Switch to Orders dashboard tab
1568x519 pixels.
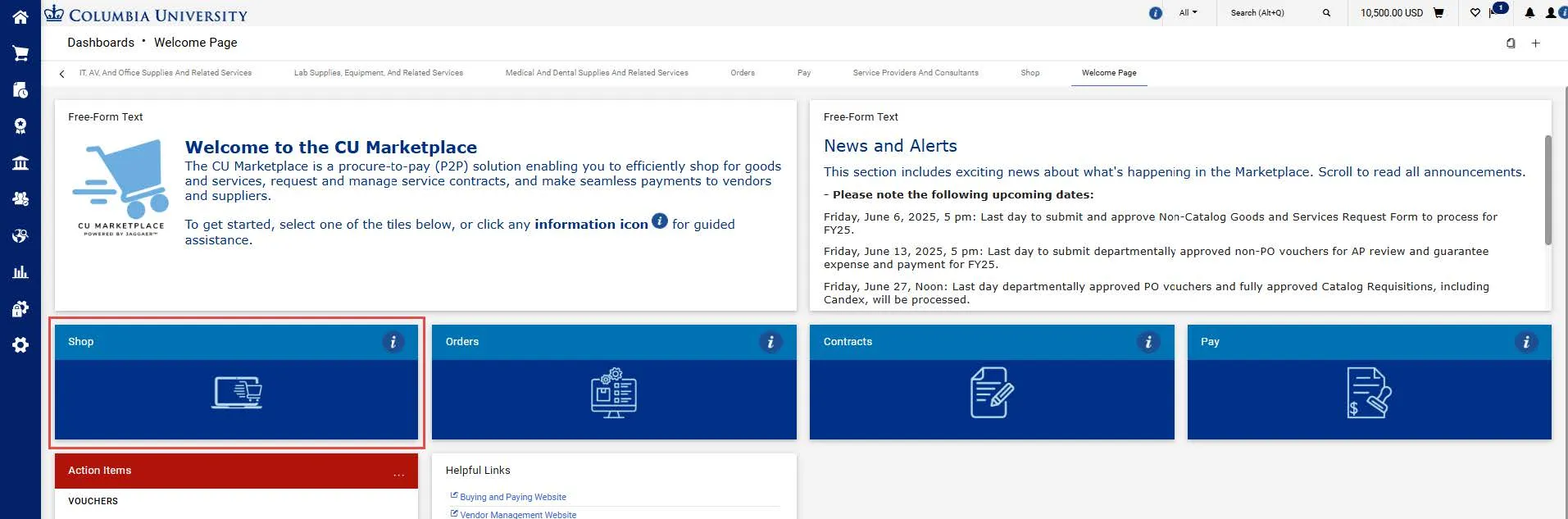coord(743,73)
